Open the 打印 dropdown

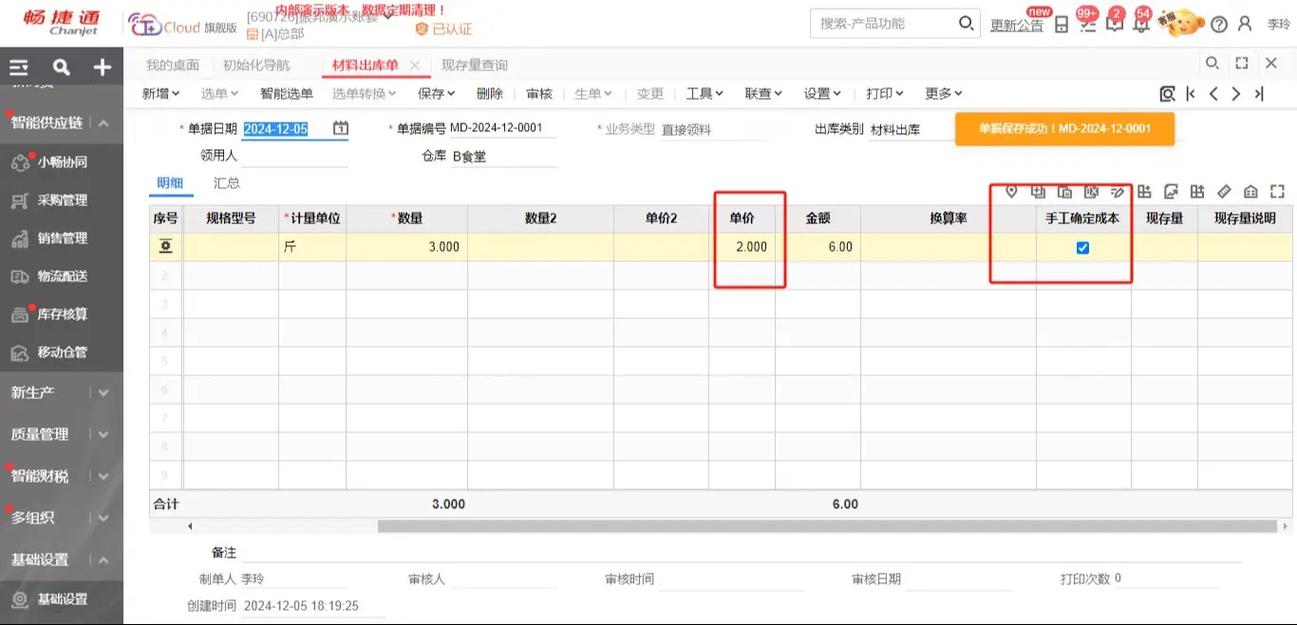click(x=885, y=93)
